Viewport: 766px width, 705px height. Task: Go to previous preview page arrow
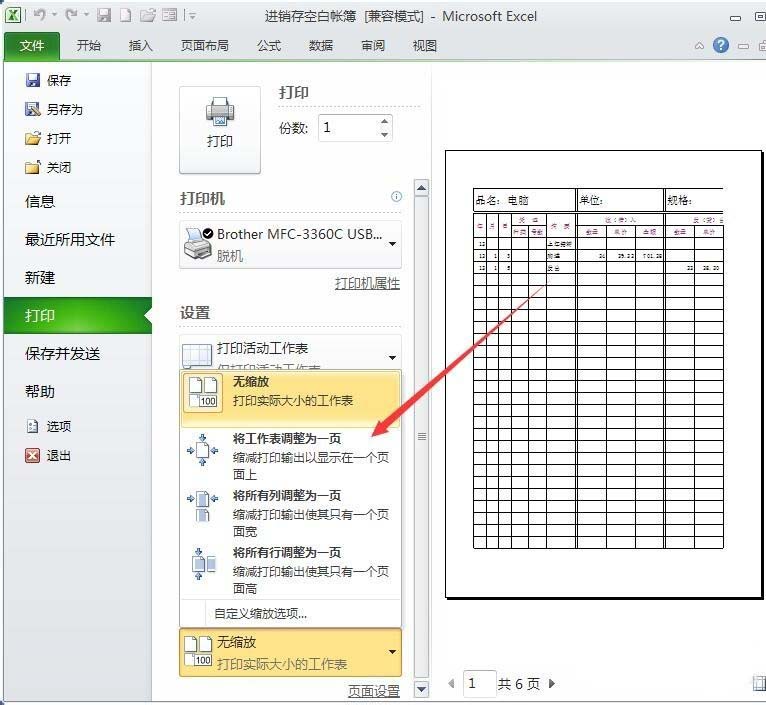451,683
